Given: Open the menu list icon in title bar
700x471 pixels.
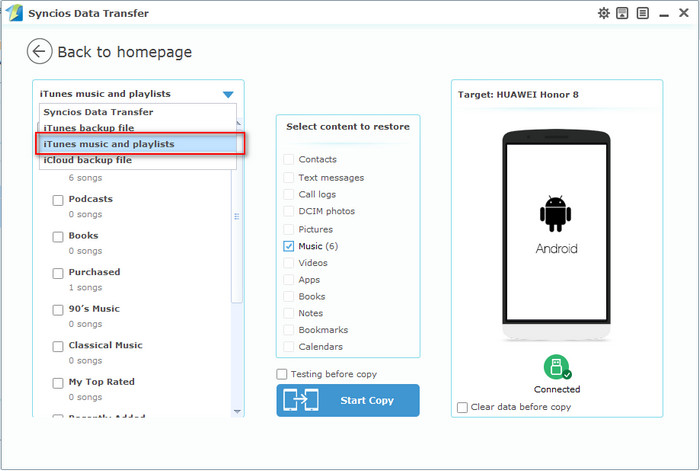Looking at the screenshot, I should tap(643, 13).
